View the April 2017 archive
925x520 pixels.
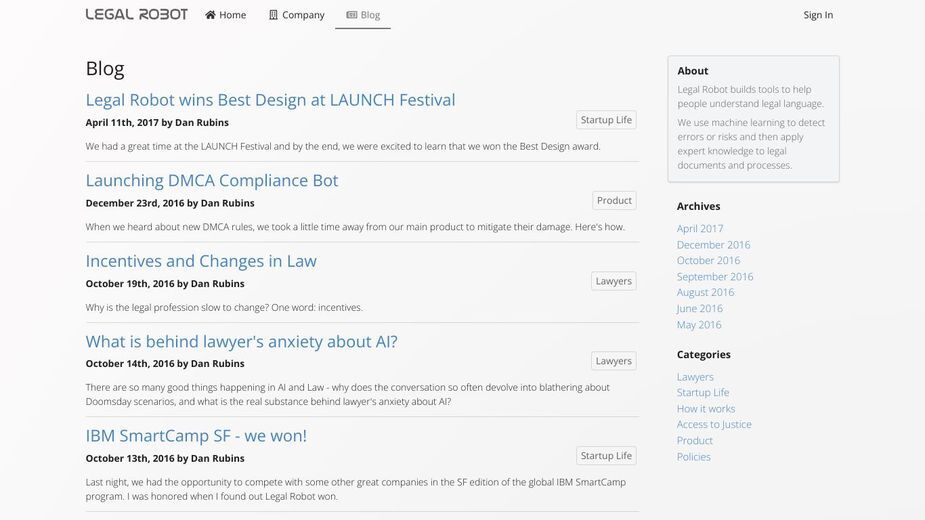click(x=700, y=228)
